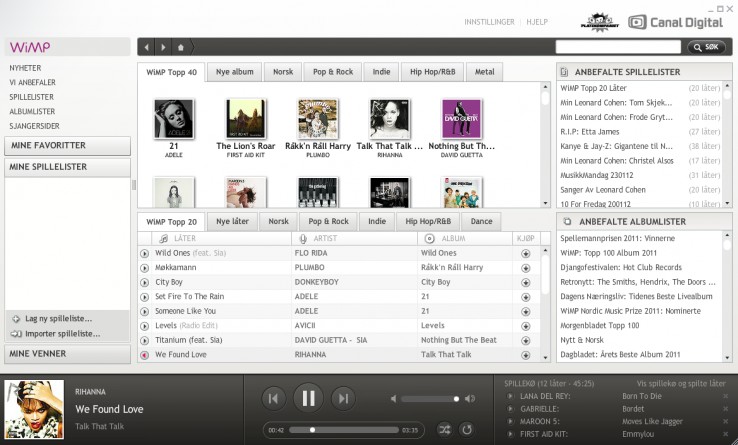Play Set Fire To The Rain
Screen dimensions: 738x445
[x=144, y=297]
